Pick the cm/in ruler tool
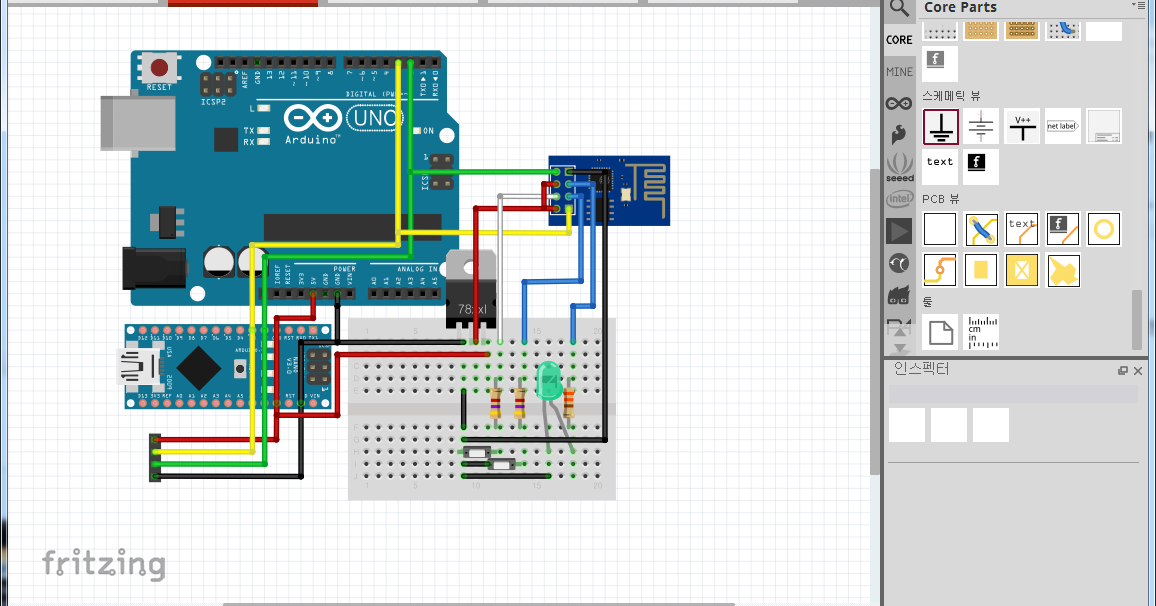Screen dimensions: 1156x606 point(981,332)
